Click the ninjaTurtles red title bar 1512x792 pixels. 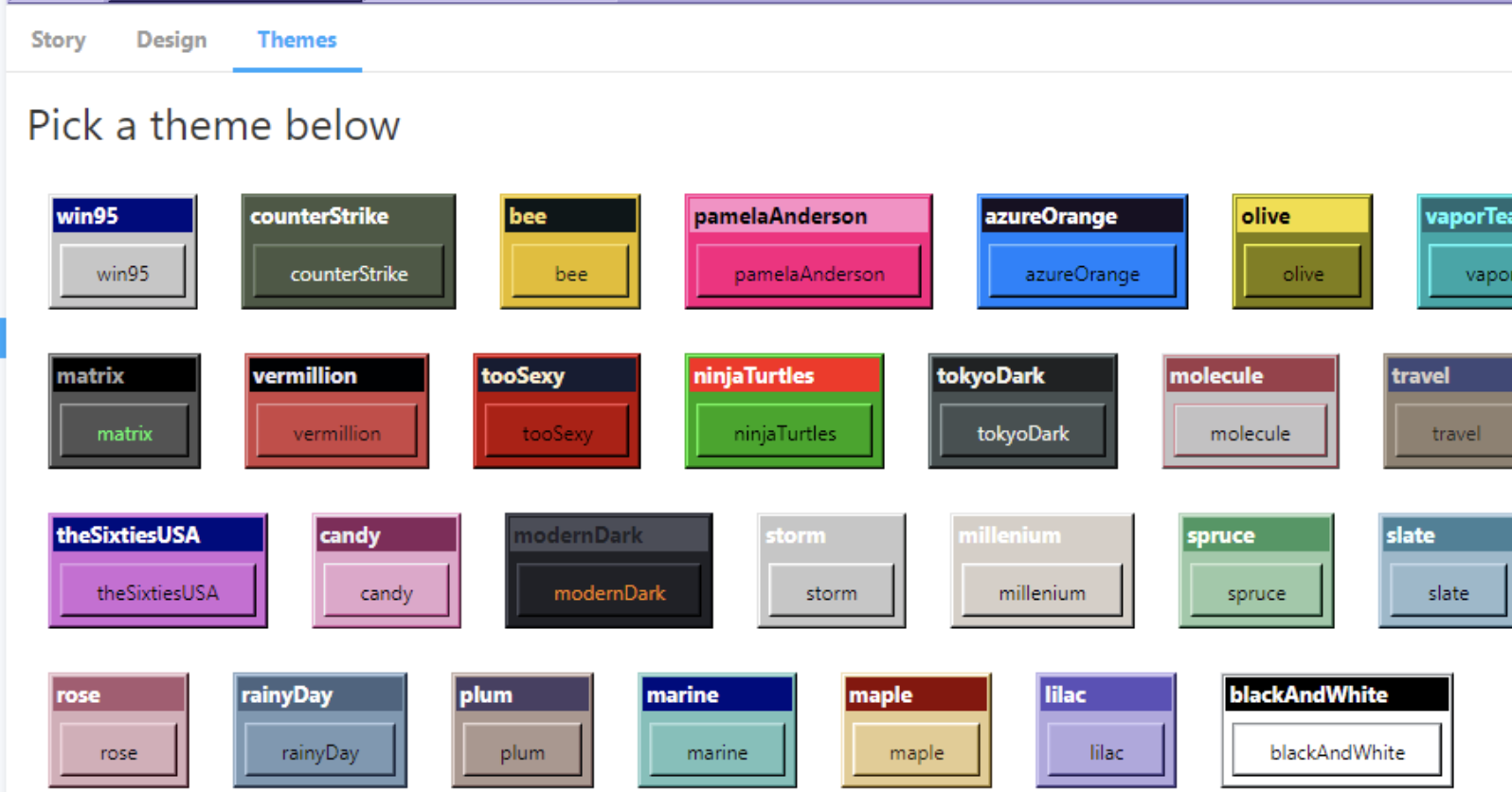click(784, 376)
